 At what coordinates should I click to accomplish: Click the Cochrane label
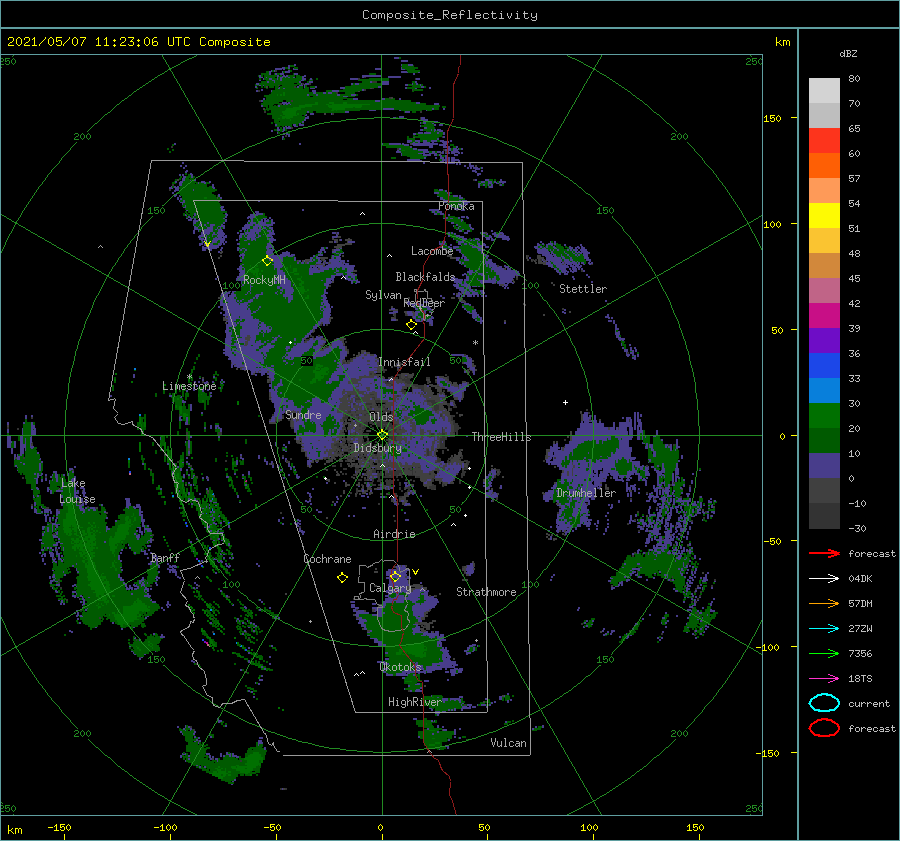coord(327,559)
